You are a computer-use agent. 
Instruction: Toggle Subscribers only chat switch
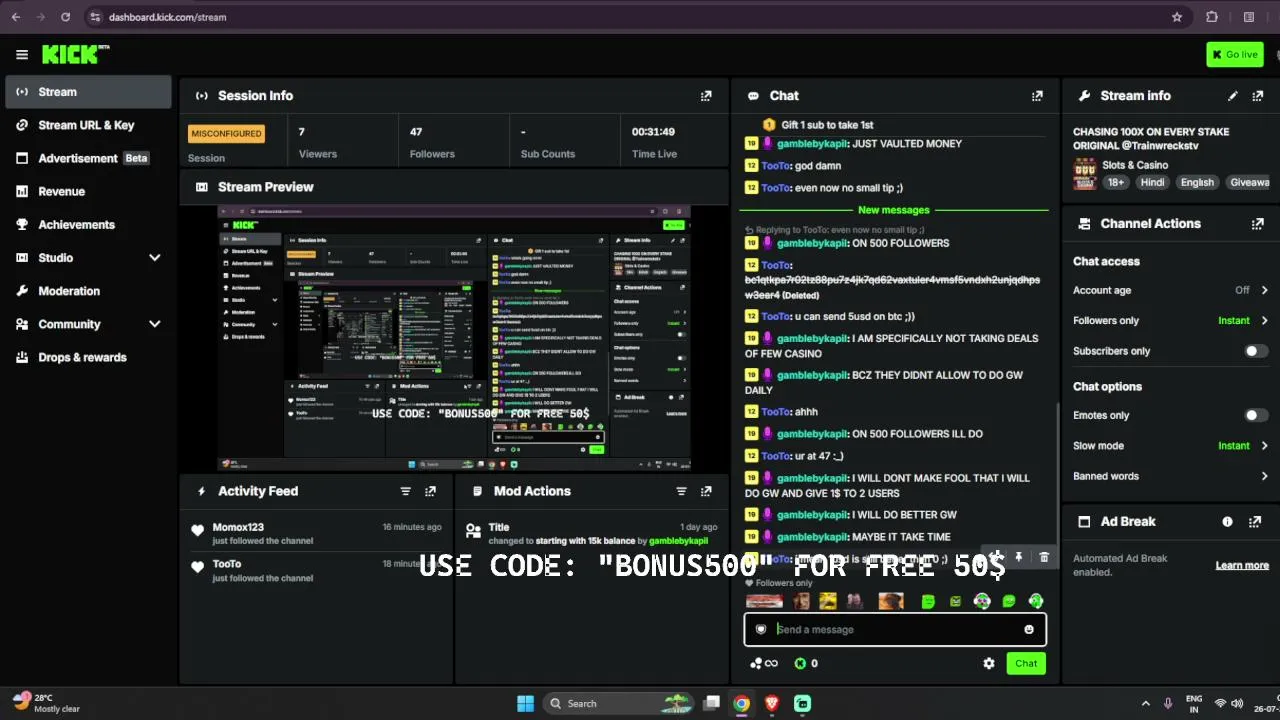click(x=1256, y=351)
